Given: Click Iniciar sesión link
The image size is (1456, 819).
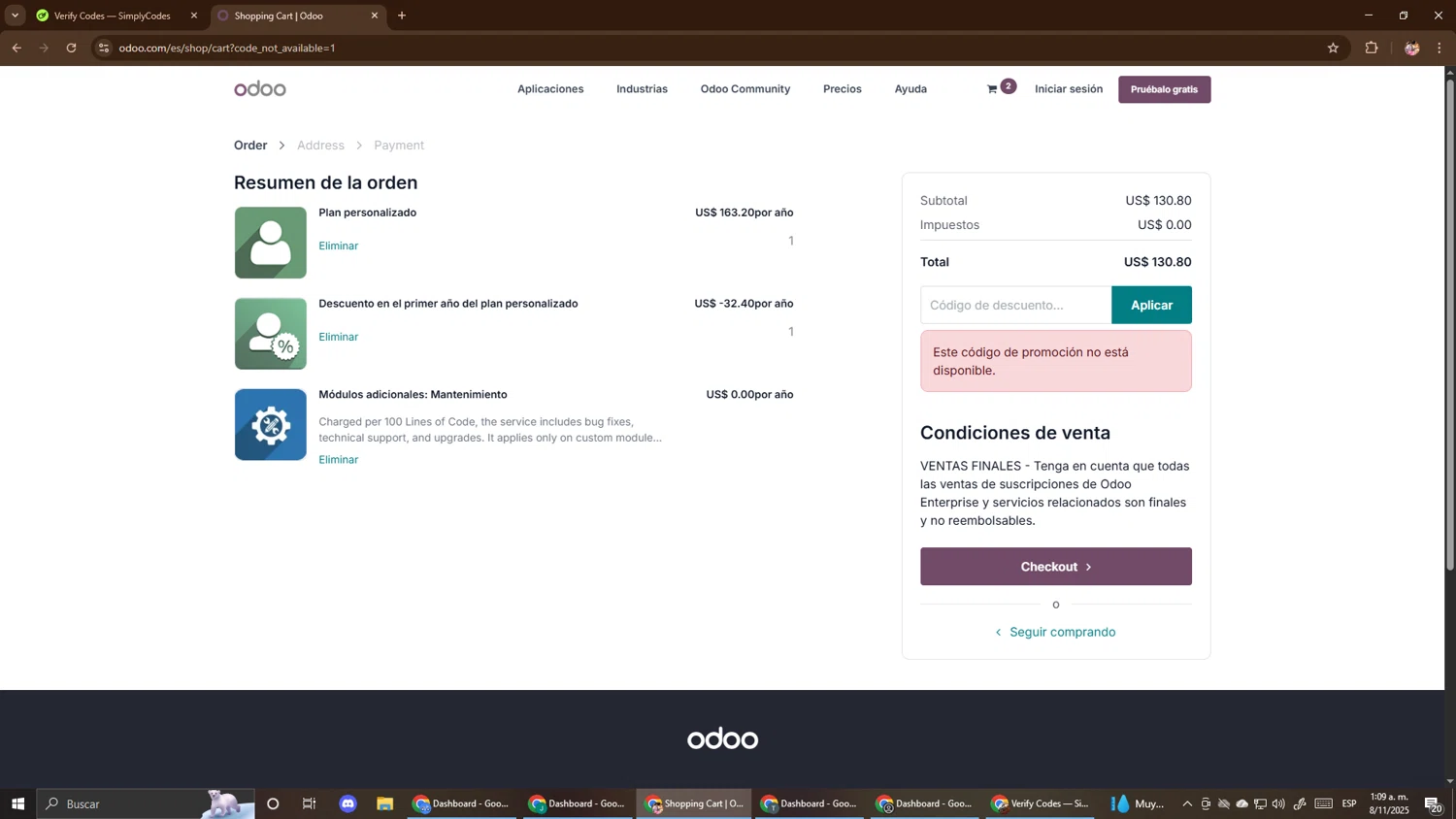Looking at the screenshot, I should (x=1069, y=89).
